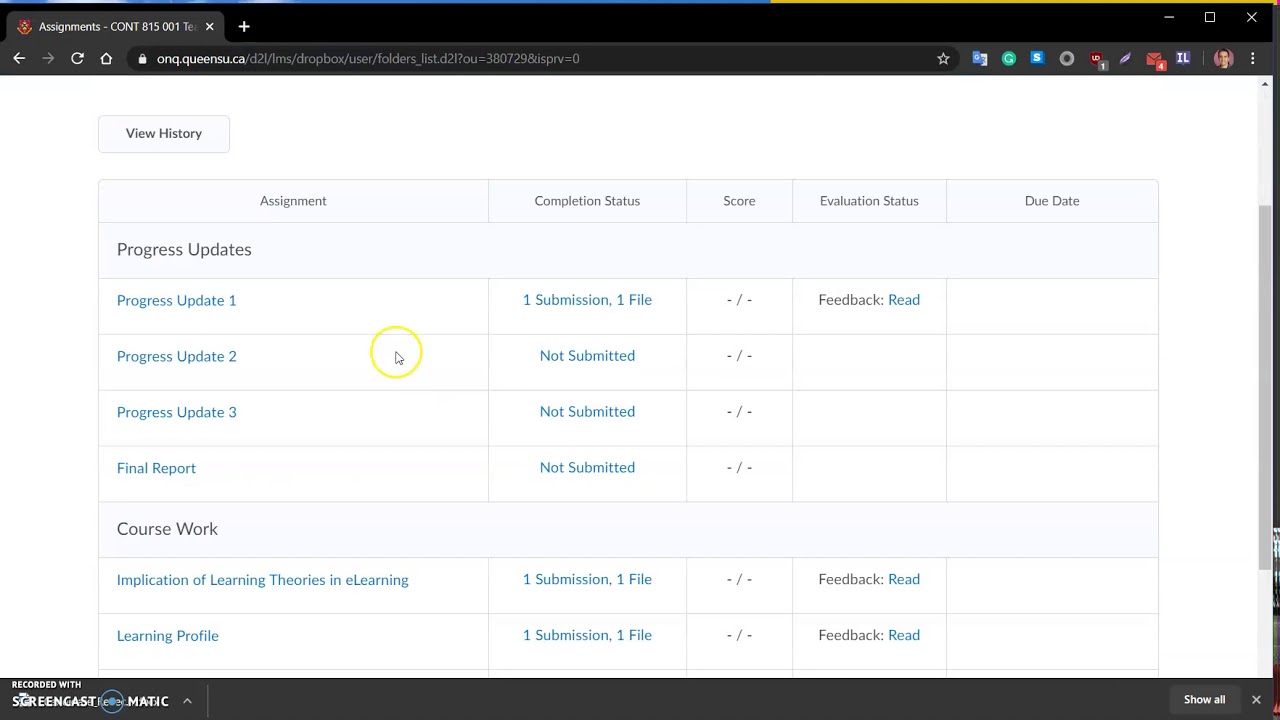The height and width of the screenshot is (720, 1280).
Task: Go back to the previous page
Action: click(19, 59)
